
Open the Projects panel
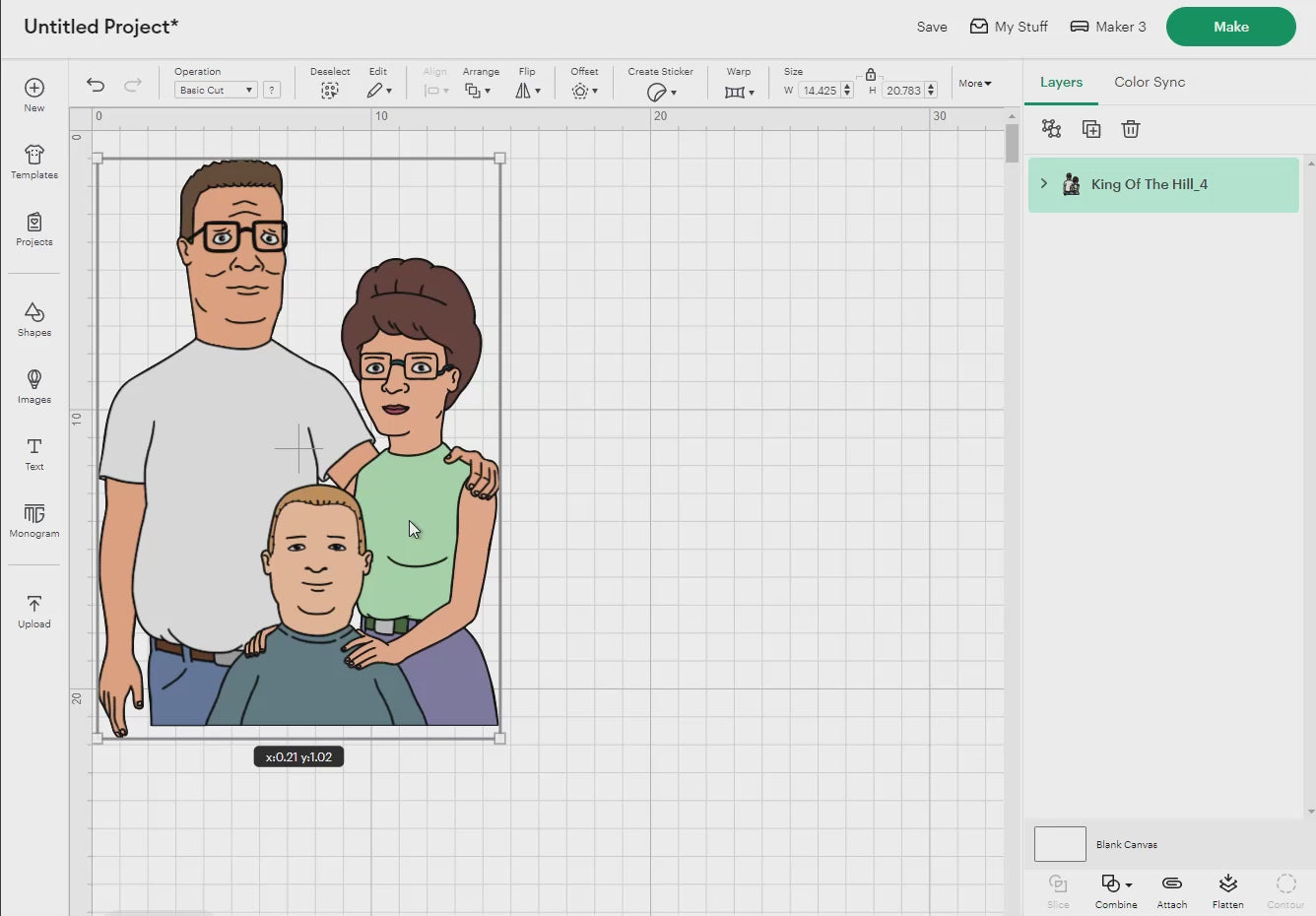[x=34, y=229]
